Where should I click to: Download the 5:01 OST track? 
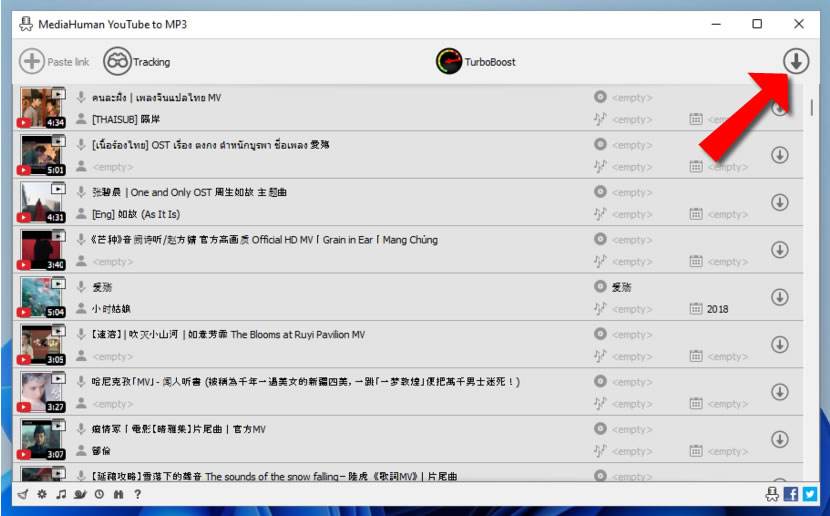click(780, 155)
